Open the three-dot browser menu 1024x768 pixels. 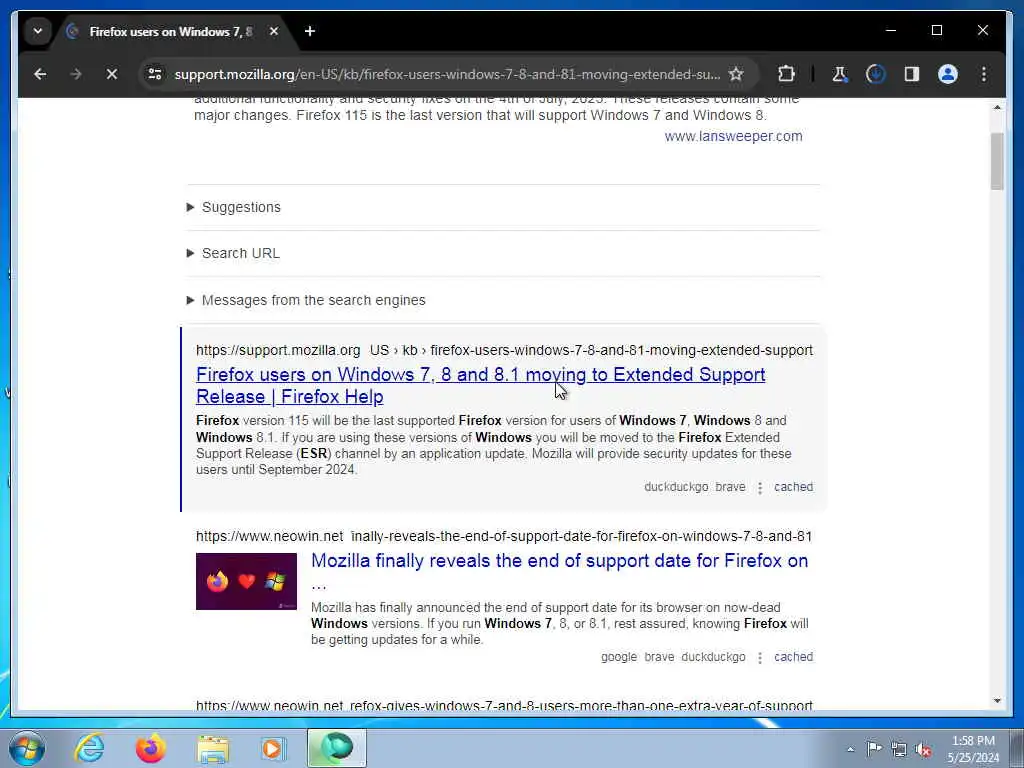pyautogui.click(x=984, y=74)
